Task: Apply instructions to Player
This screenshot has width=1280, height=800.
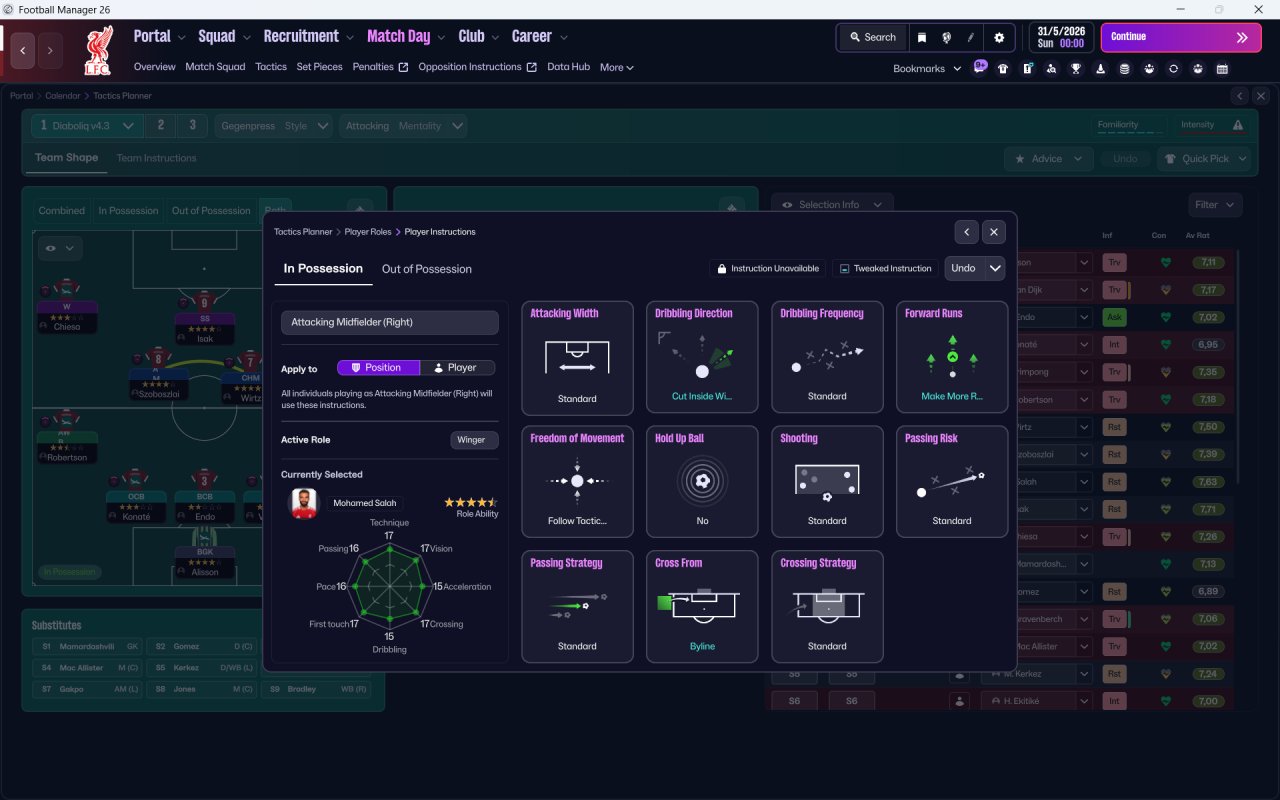Action: 457,368
